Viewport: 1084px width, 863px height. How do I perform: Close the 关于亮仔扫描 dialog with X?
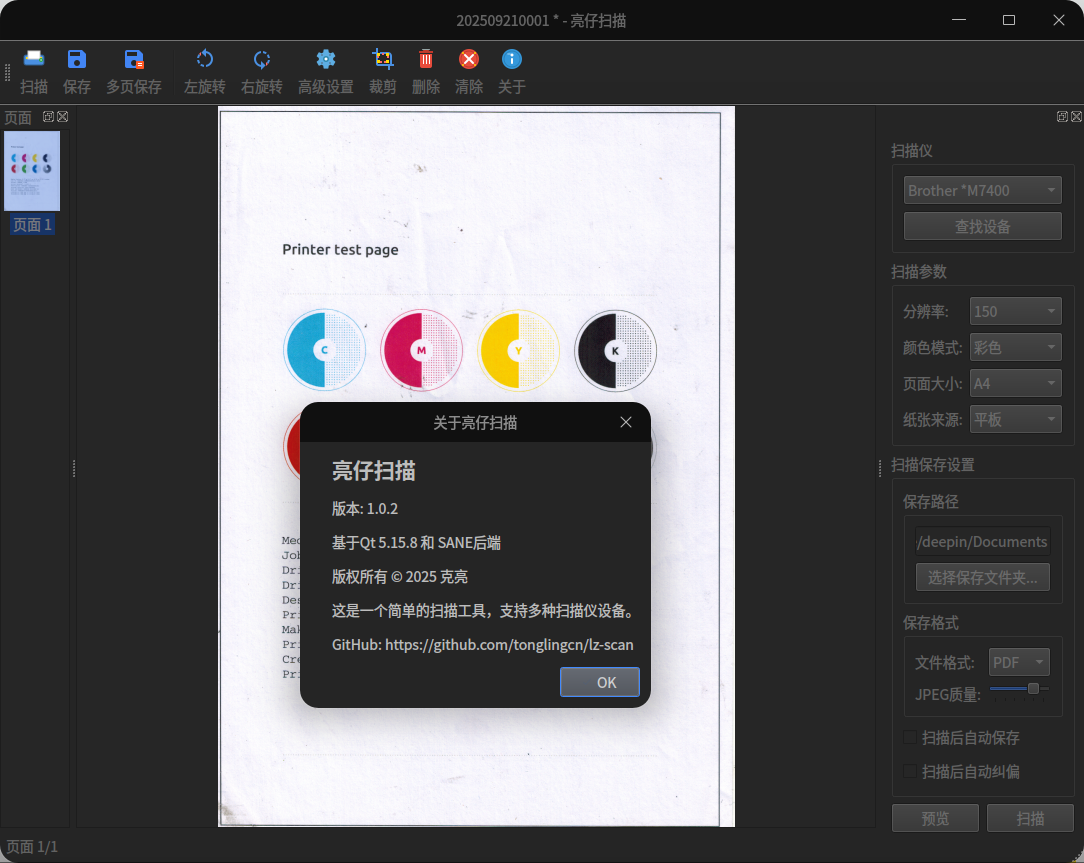click(x=626, y=422)
